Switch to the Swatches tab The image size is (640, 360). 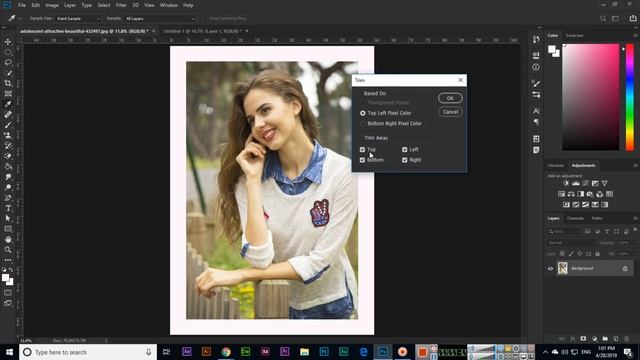[x=574, y=36]
